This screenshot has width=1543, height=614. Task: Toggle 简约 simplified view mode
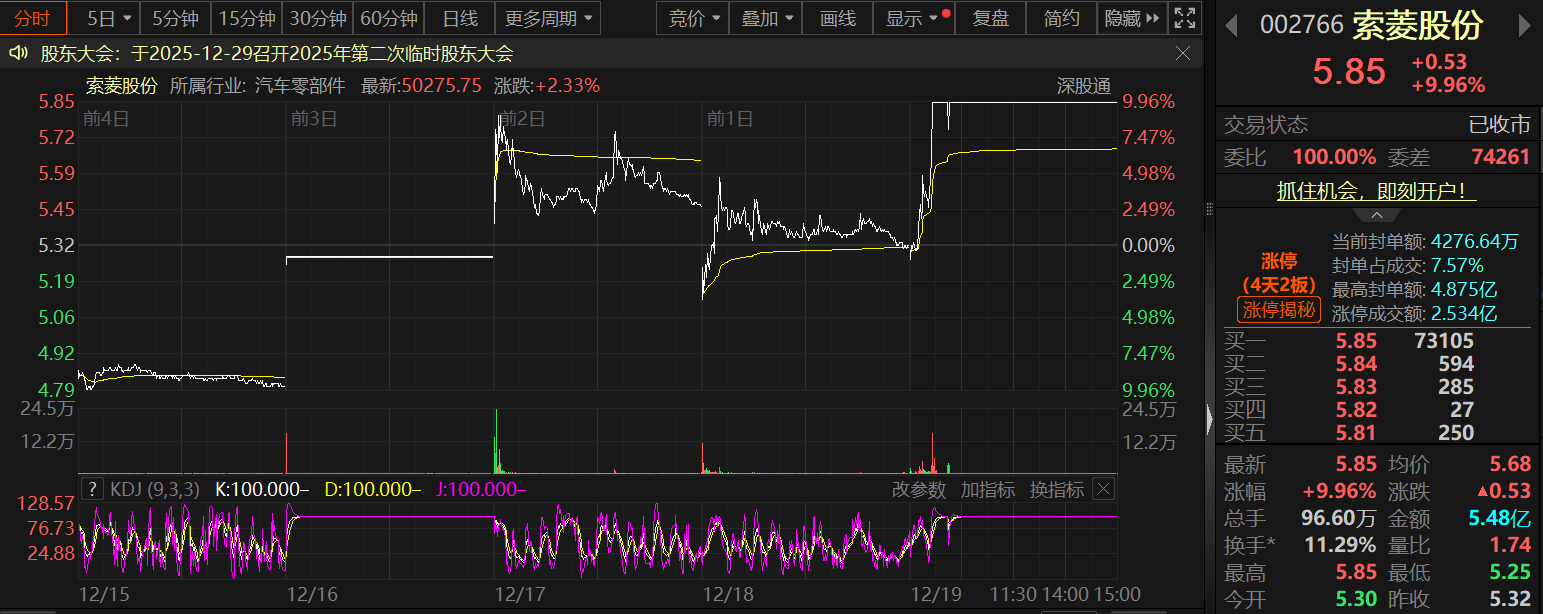coord(1061,18)
